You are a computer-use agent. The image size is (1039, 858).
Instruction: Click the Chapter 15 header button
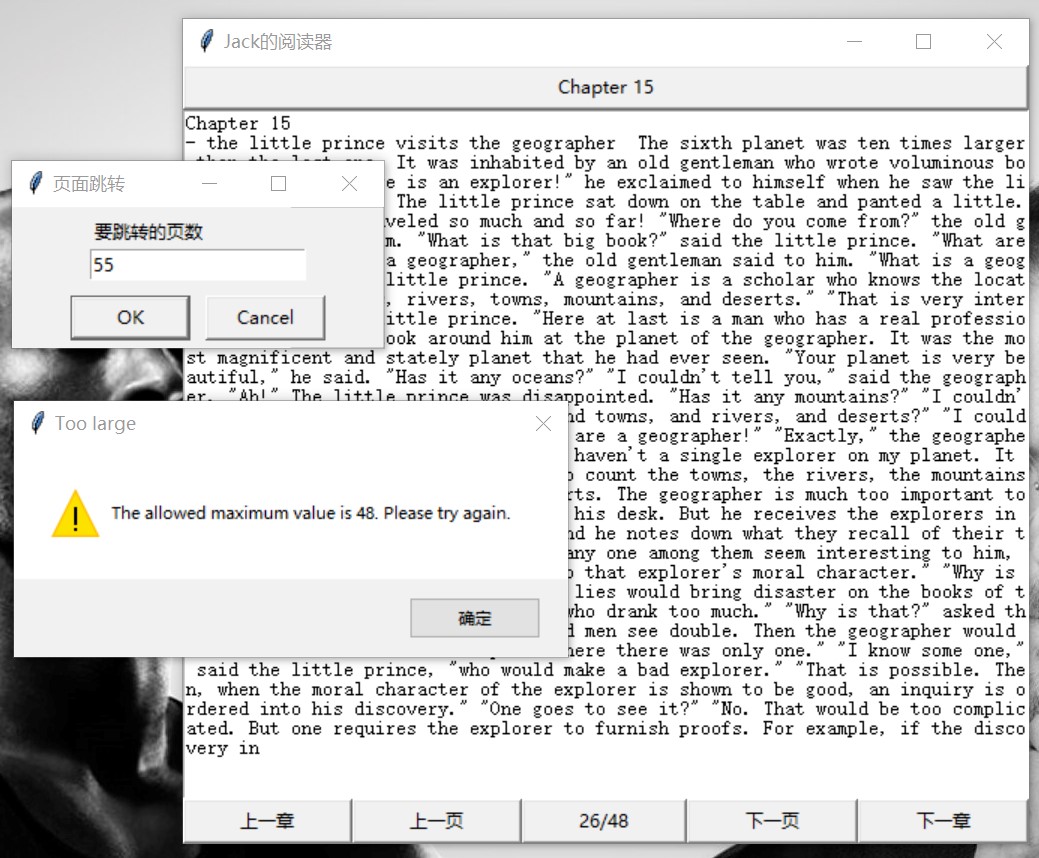(605, 87)
